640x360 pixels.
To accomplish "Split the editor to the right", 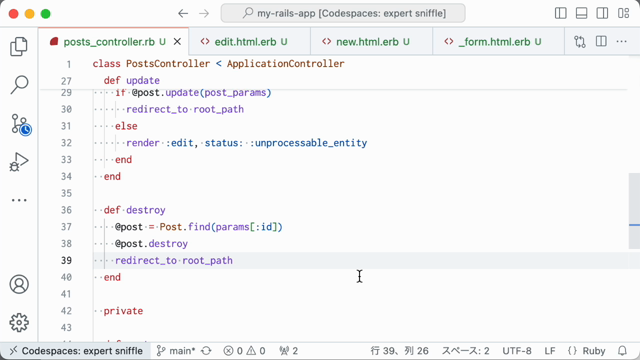I will tap(601, 41).
